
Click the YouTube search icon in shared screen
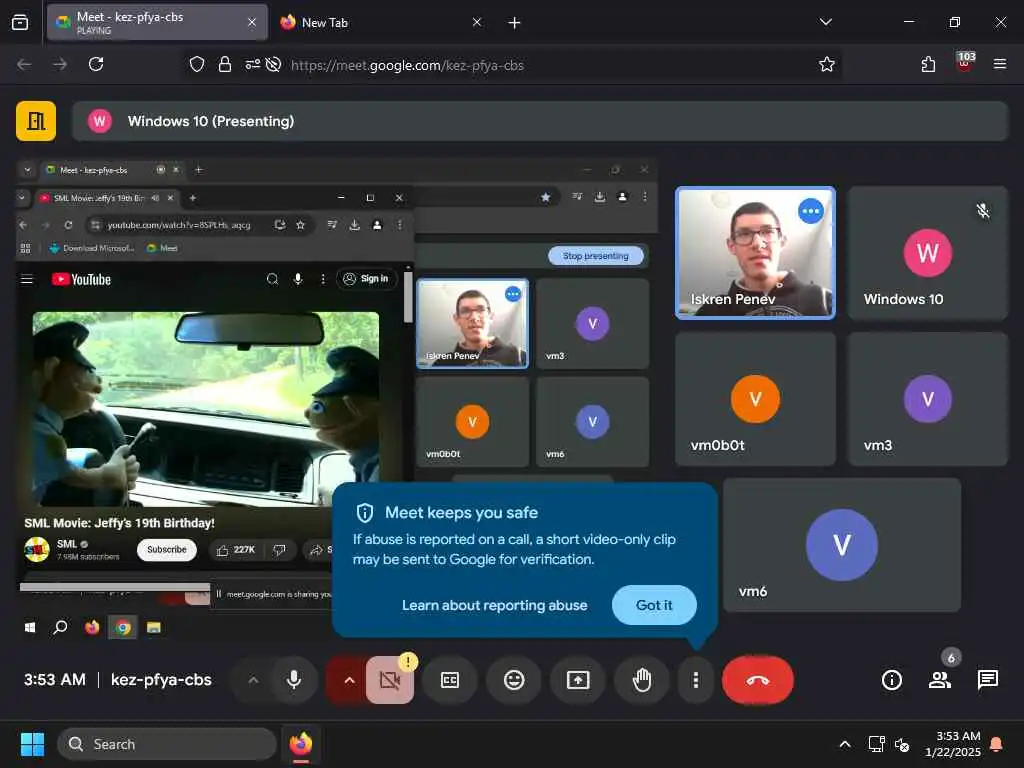(272, 280)
